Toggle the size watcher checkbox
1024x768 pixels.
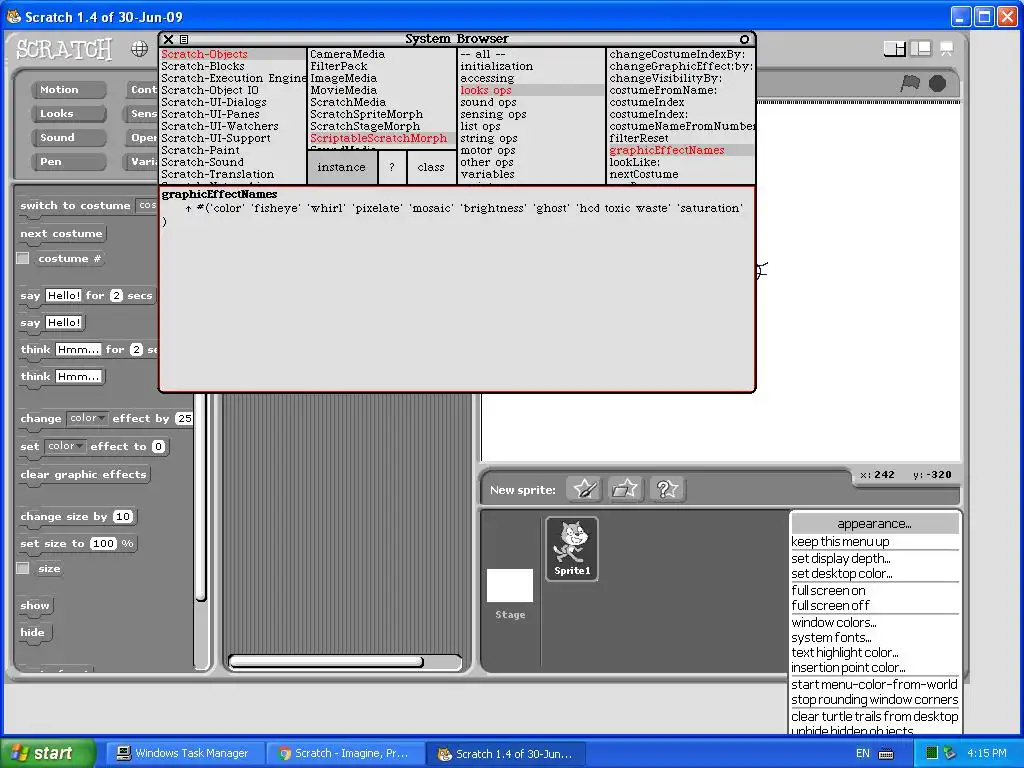point(23,568)
